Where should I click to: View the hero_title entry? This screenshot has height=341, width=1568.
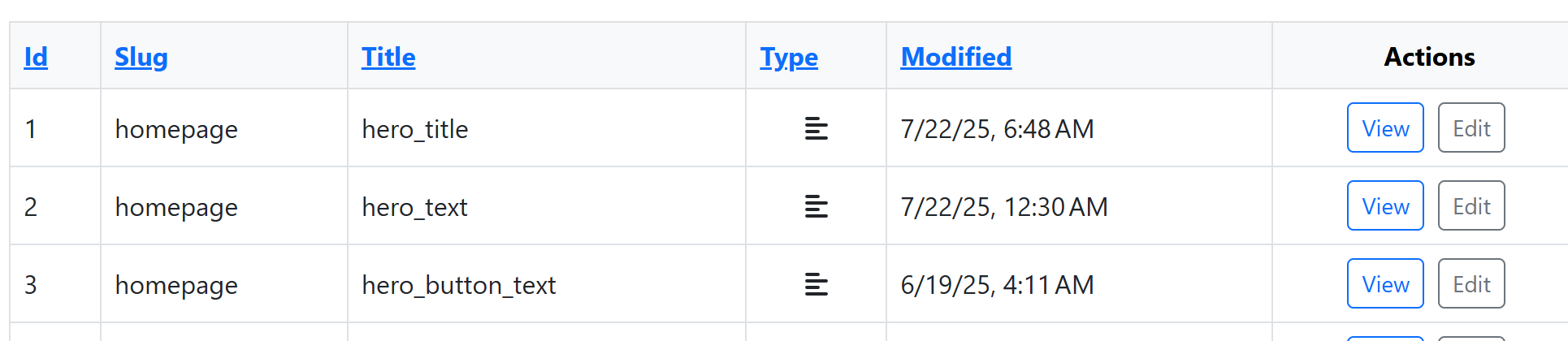point(1384,127)
